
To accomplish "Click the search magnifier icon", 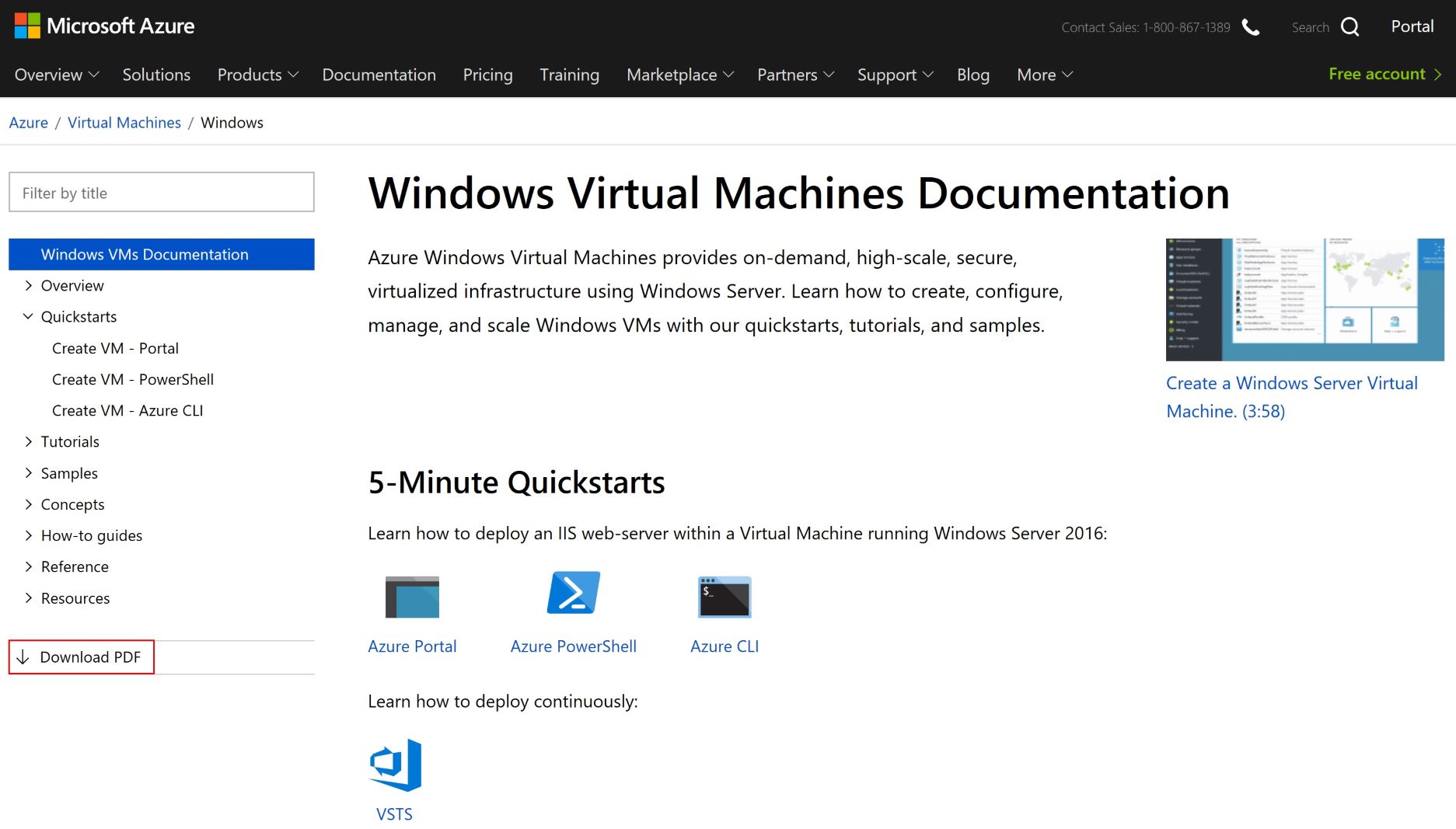I will [x=1350, y=27].
